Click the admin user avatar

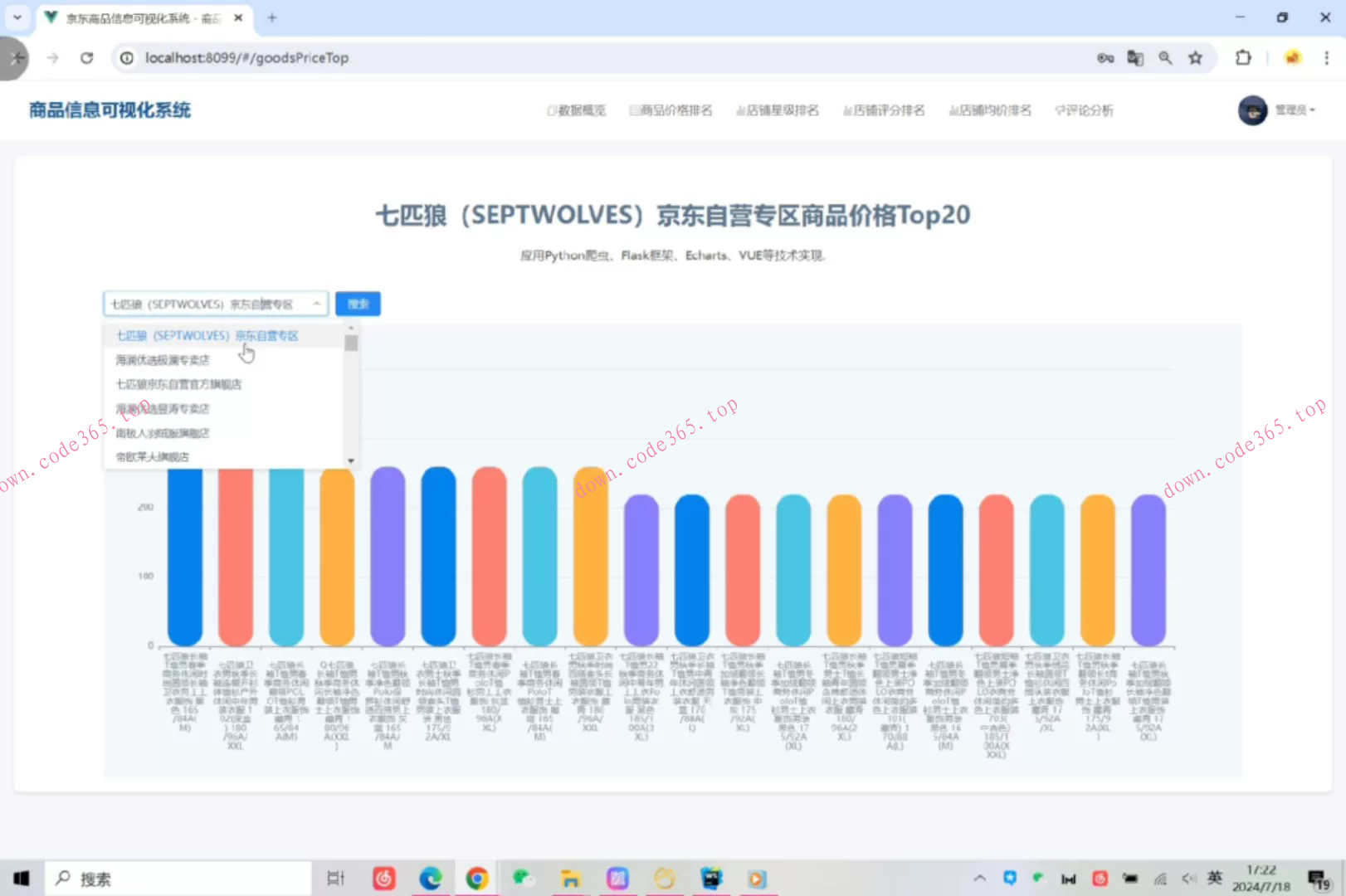point(1252,110)
